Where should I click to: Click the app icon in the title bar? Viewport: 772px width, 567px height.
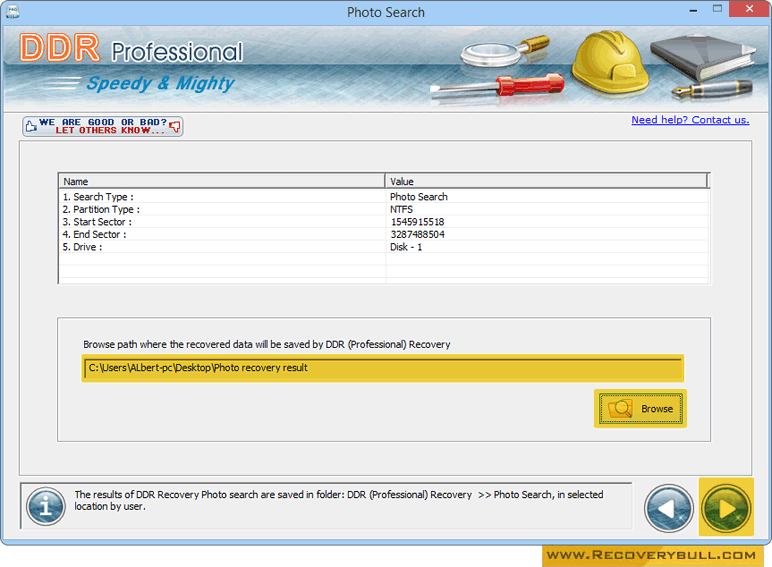12,11
